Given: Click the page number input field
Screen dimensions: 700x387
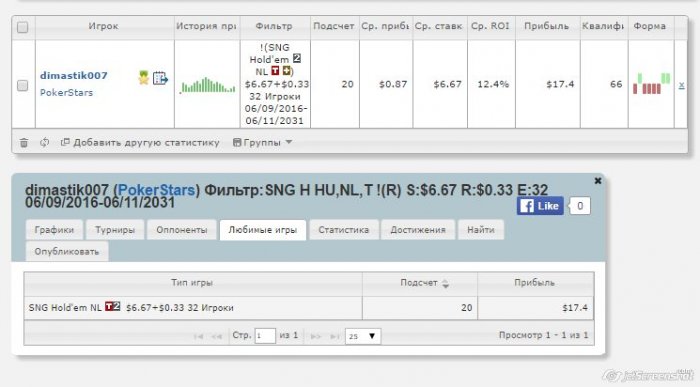Looking at the screenshot, I should [265, 336].
